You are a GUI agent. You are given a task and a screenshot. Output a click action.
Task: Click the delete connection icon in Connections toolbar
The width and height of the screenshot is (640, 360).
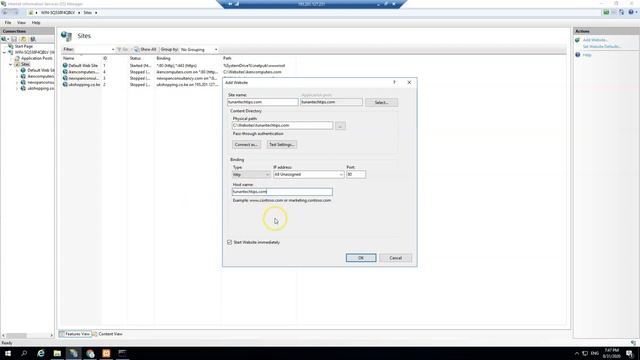point(33,39)
